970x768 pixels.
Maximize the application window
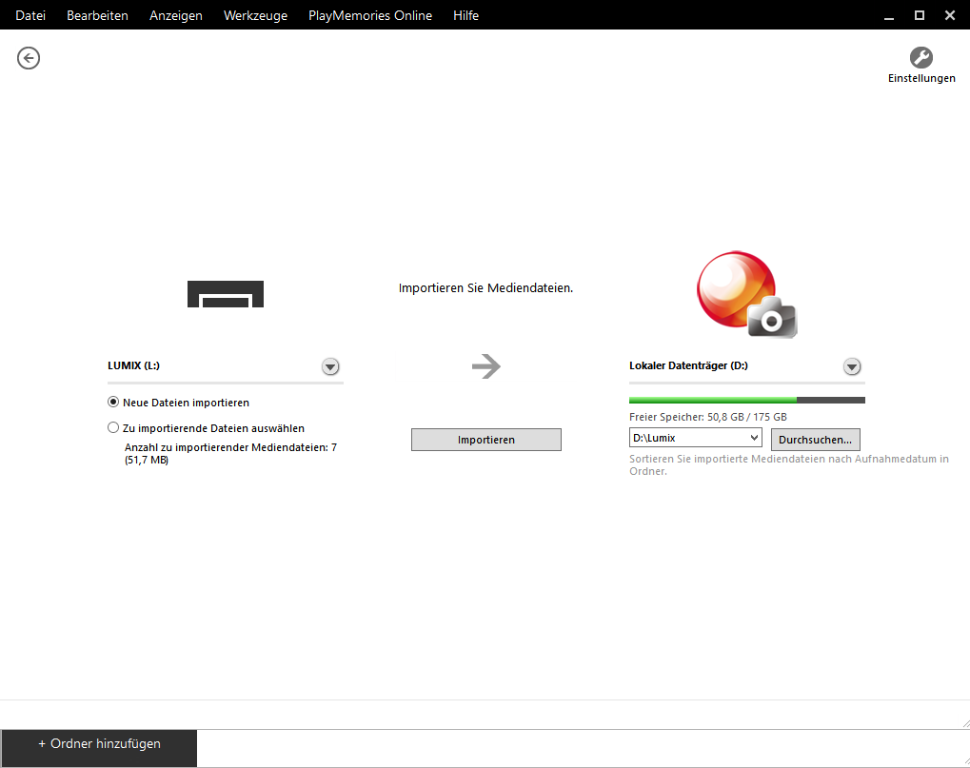[x=919, y=15]
